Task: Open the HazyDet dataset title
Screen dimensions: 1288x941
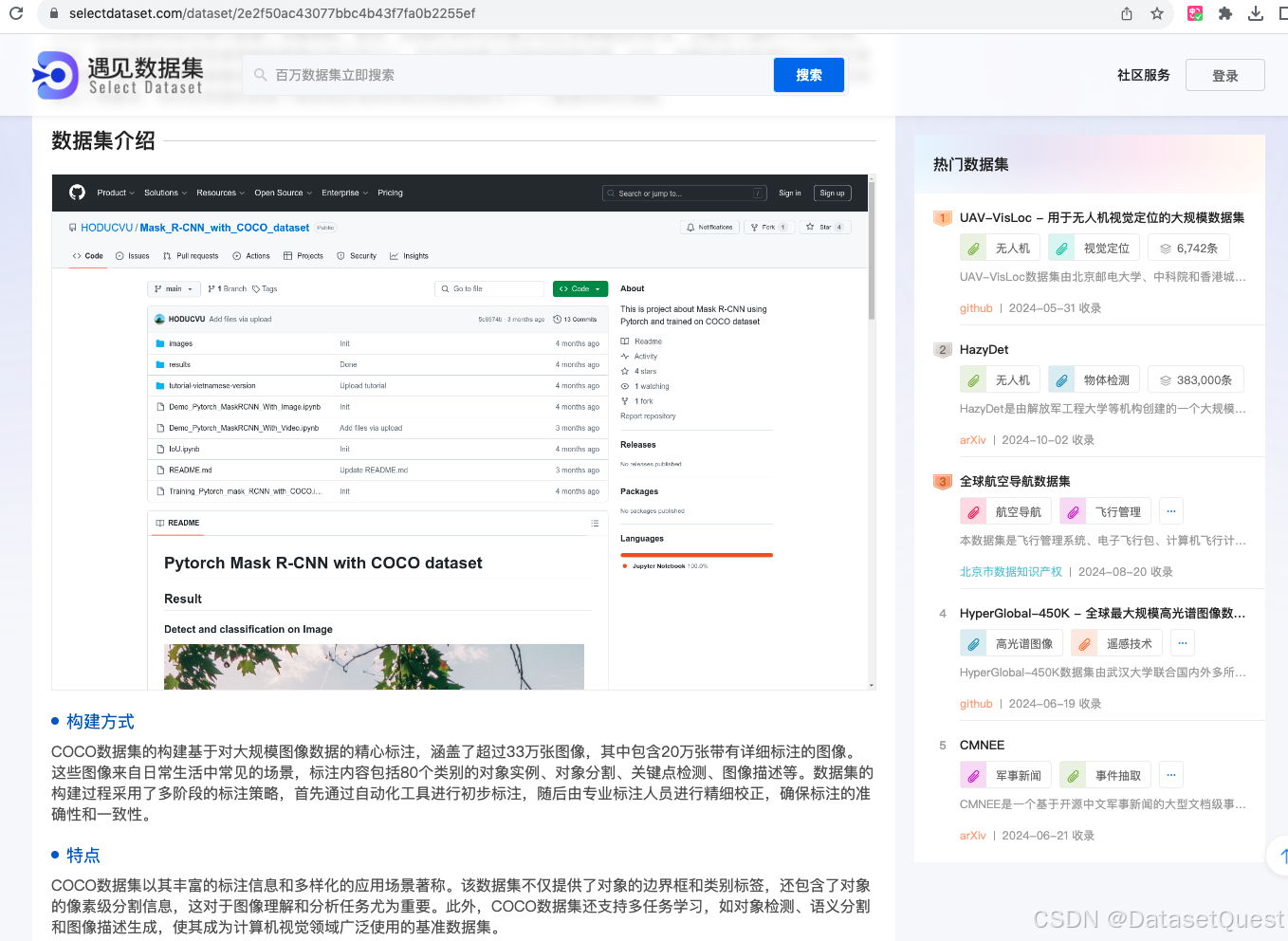Action: coord(984,349)
